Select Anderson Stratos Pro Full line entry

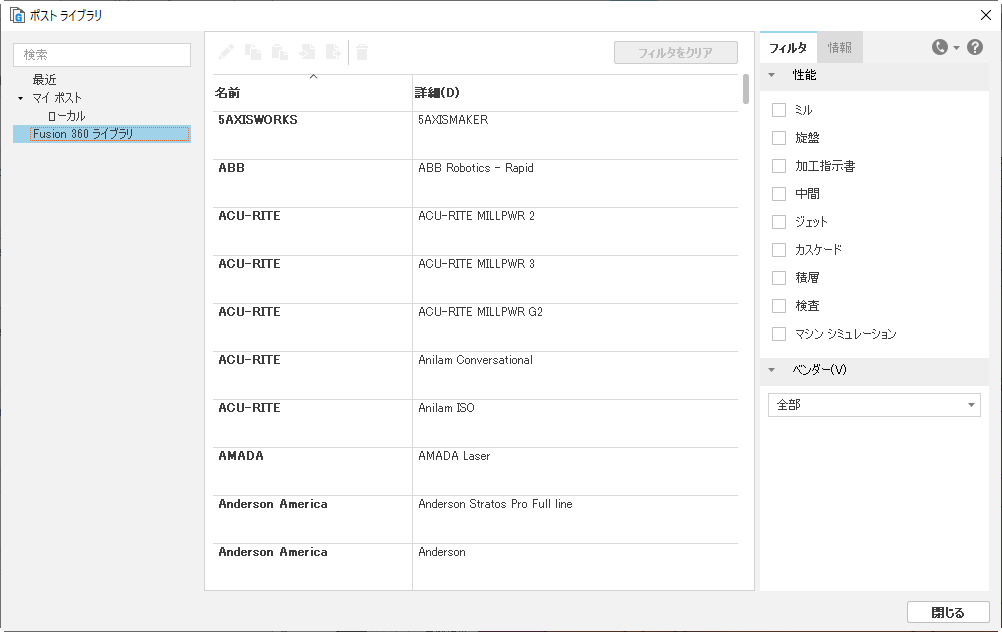pos(495,504)
